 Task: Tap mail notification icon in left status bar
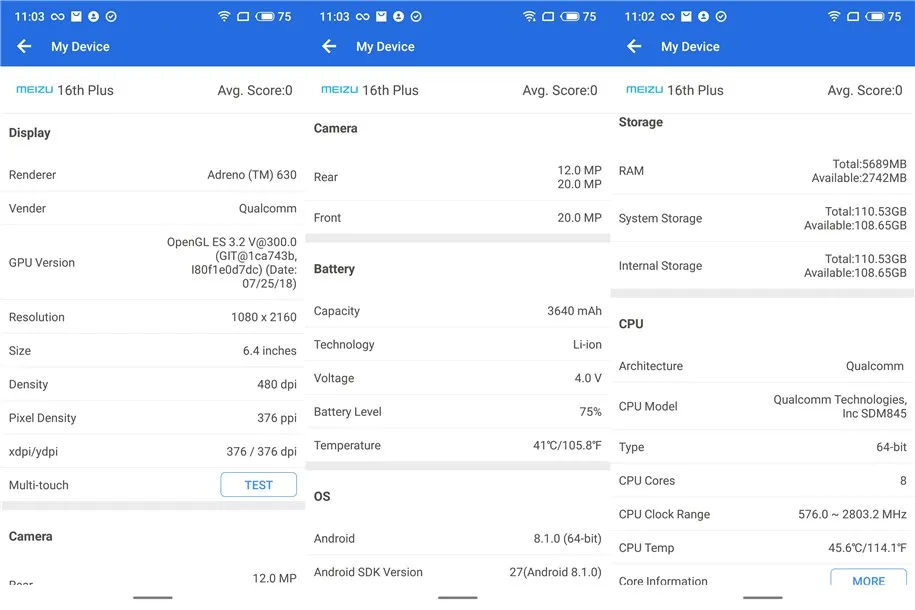(x=76, y=16)
